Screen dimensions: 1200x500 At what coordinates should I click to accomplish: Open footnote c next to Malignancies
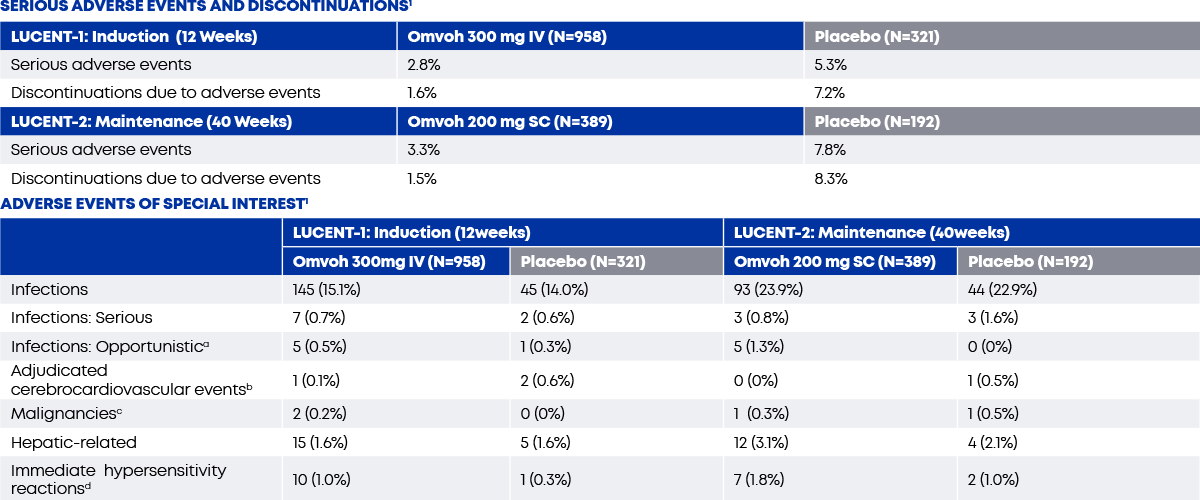coord(119,409)
